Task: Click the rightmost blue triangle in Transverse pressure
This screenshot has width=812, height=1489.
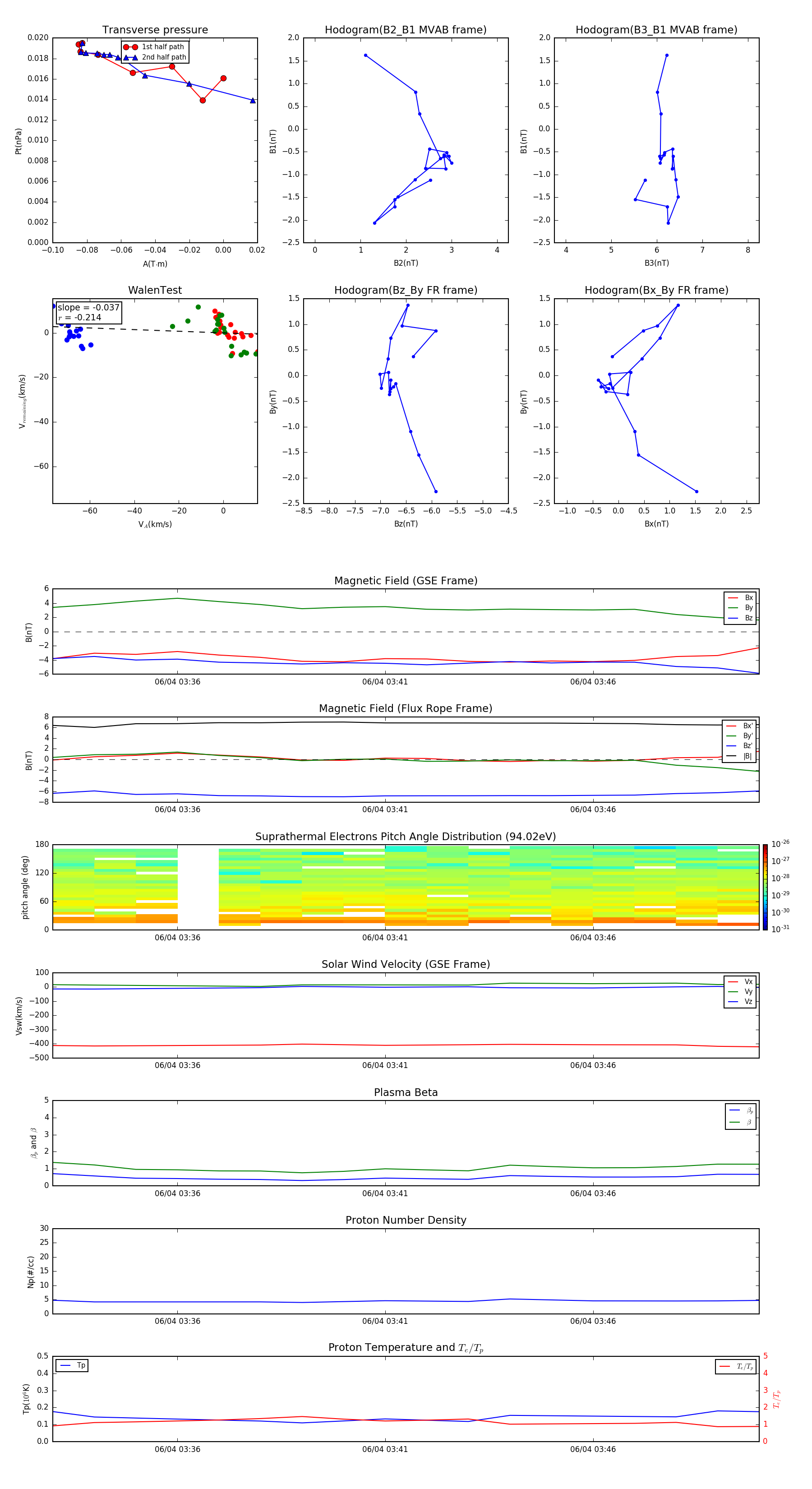Action: [253, 101]
